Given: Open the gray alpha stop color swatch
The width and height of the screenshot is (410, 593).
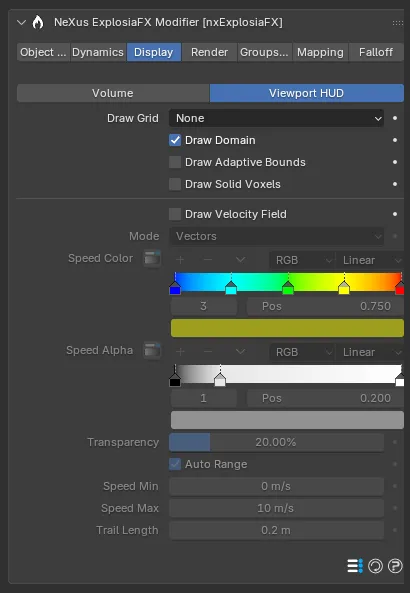Looking at the screenshot, I should 287,420.
